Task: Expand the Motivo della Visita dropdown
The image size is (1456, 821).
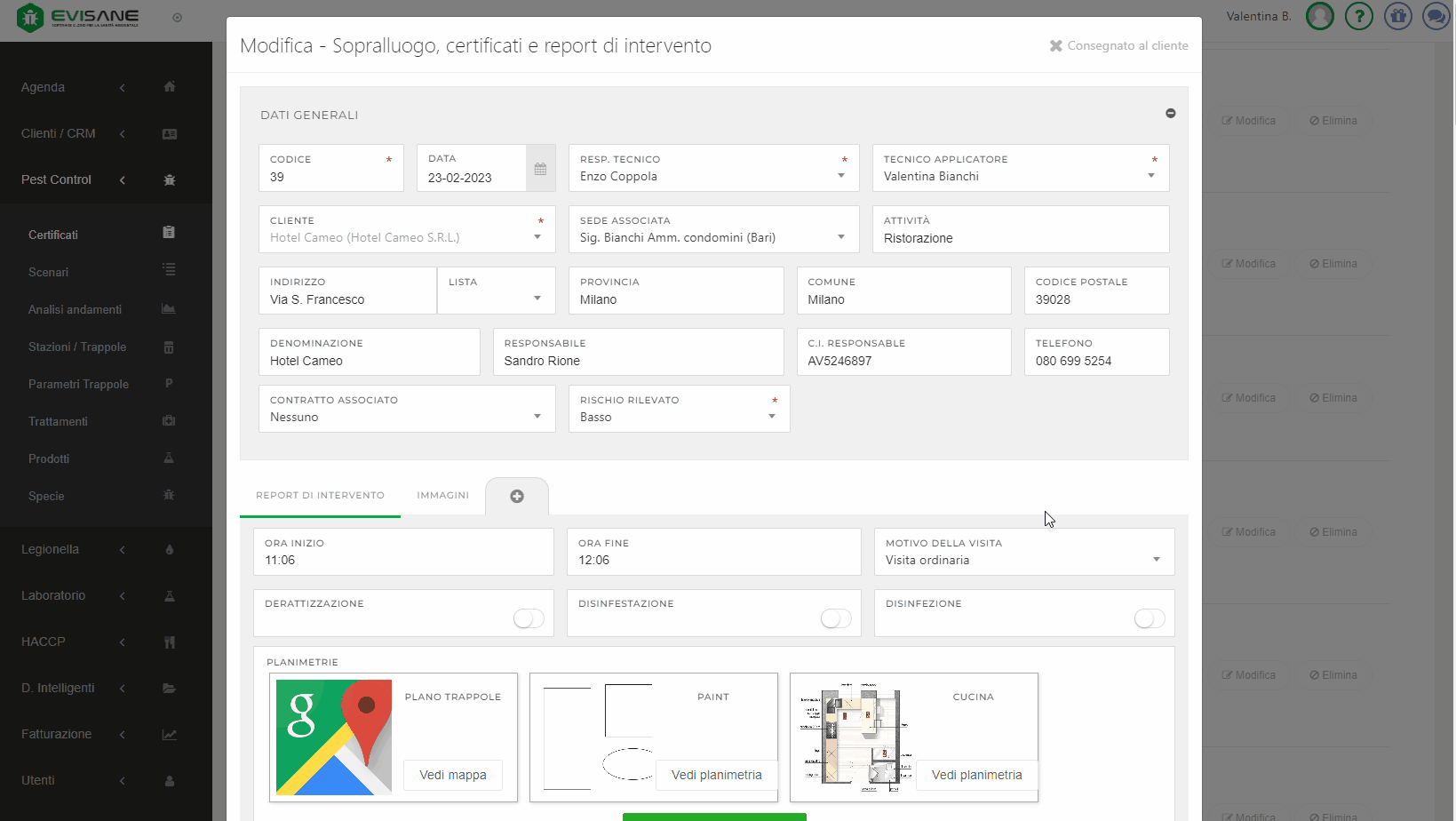Action: 1023,560
